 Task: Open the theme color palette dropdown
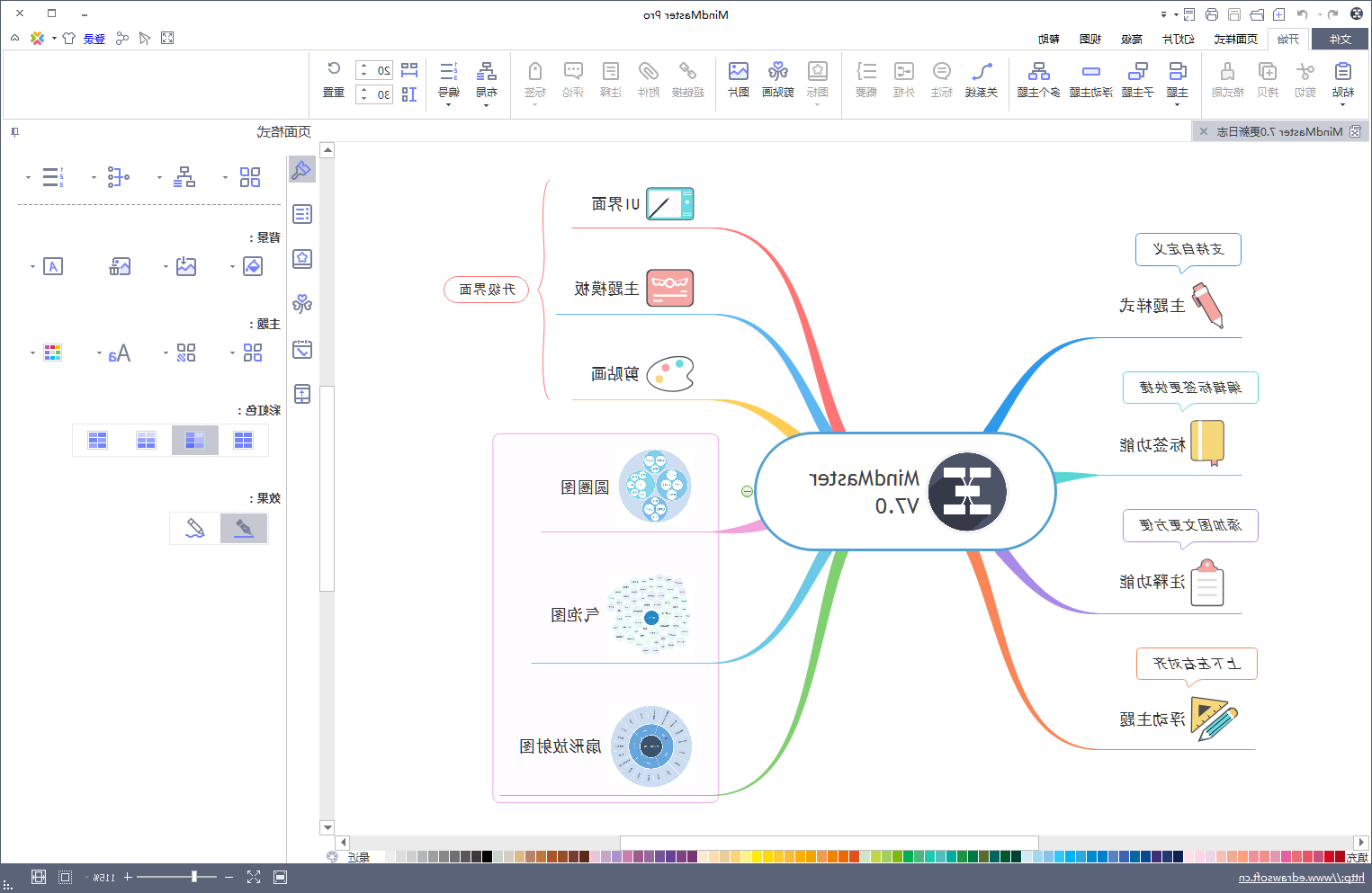click(32, 353)
